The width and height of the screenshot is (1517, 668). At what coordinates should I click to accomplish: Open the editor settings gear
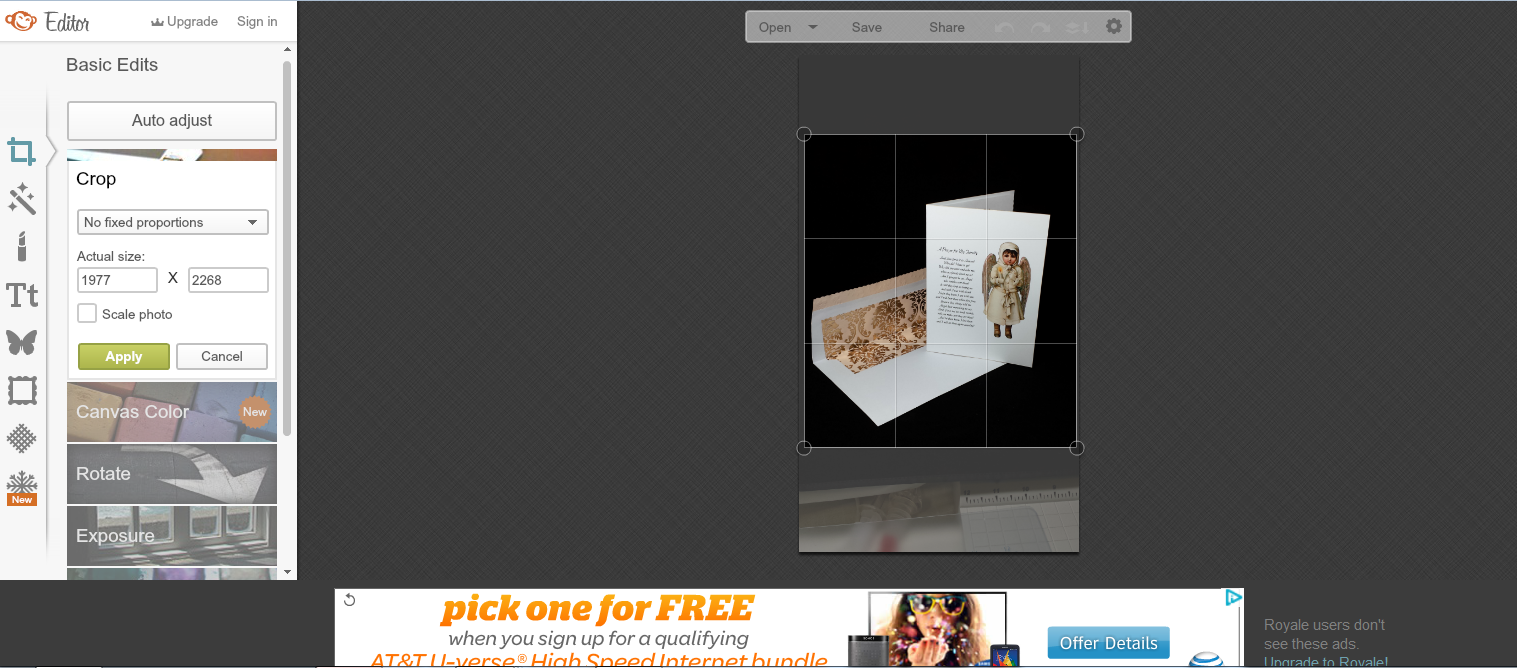[x=1113, y=26]
